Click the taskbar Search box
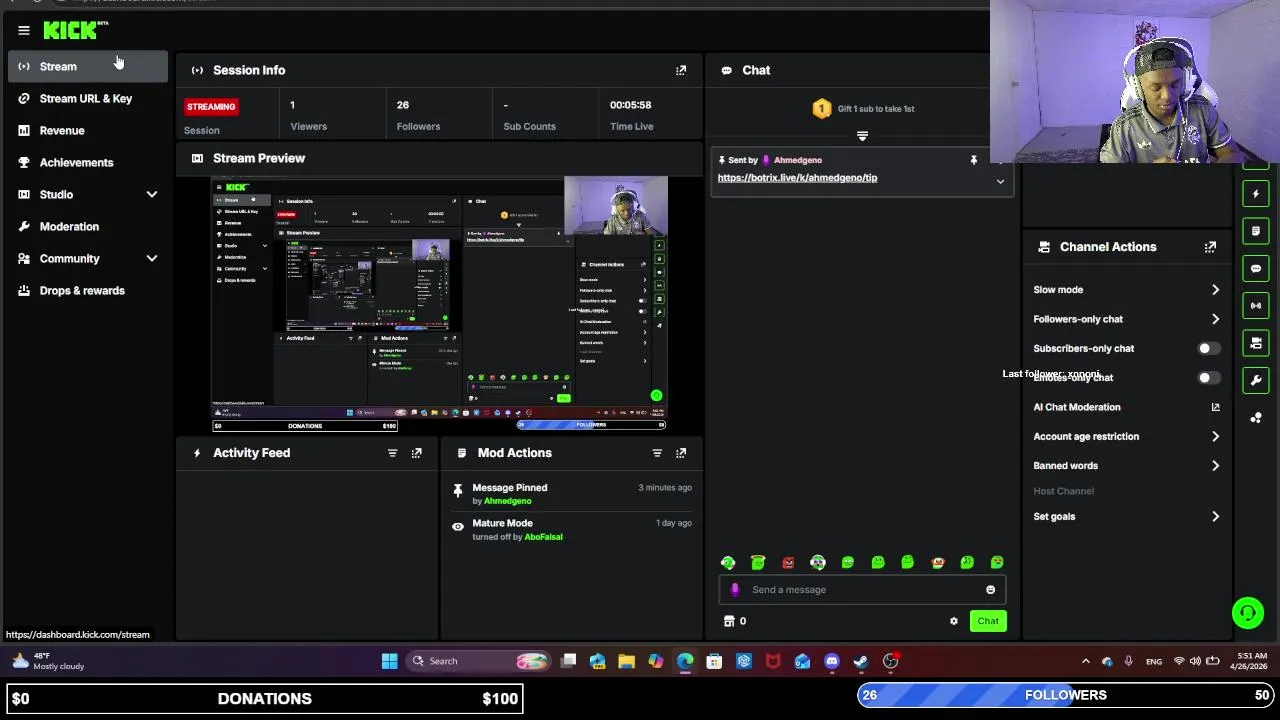This screenshot has height=720, width=1280. tap(480, 661)
